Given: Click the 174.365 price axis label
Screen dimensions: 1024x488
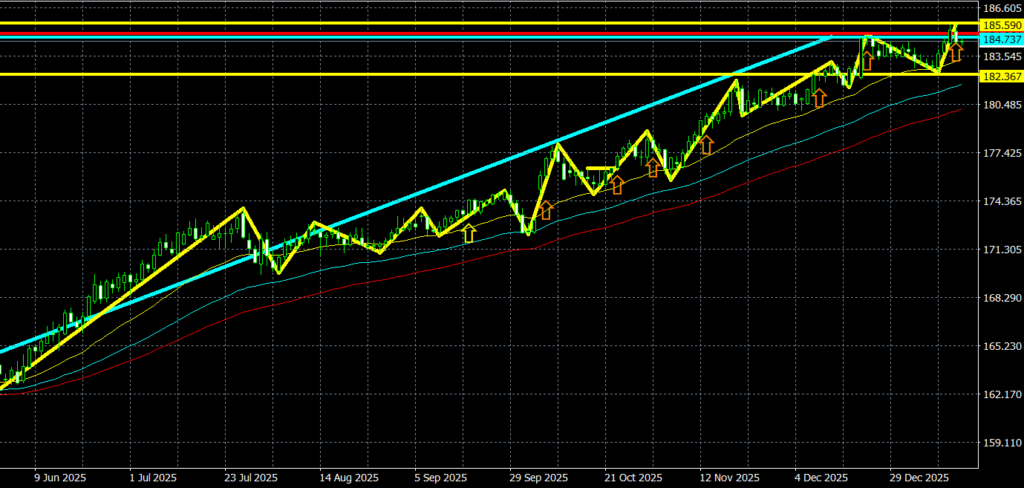Looking at the screenshot, I should pyautogui.click(x=1000, y=202).
